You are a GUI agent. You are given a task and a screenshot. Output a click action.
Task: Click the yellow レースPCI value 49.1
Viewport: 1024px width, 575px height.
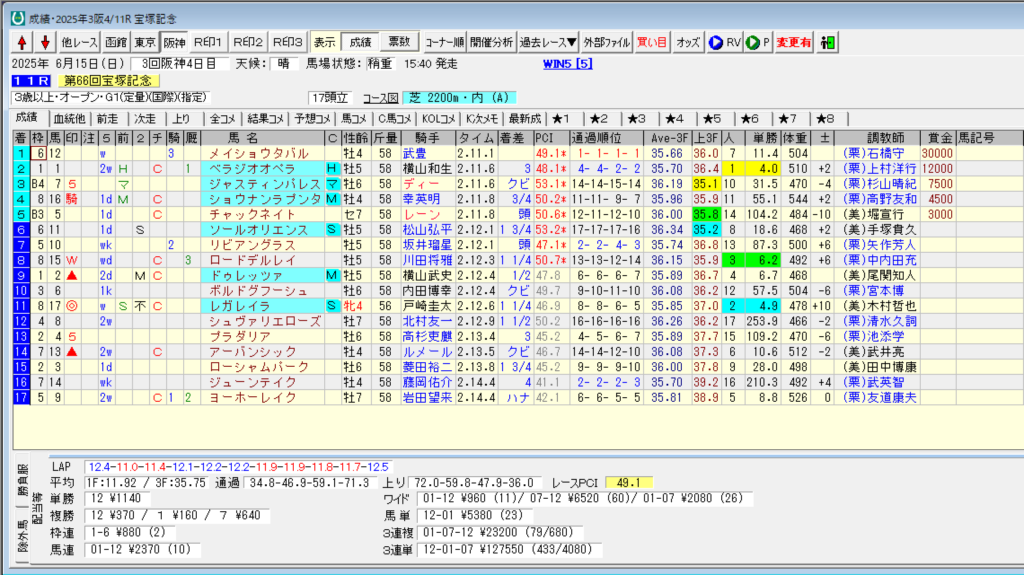click(x=628, y=483)
